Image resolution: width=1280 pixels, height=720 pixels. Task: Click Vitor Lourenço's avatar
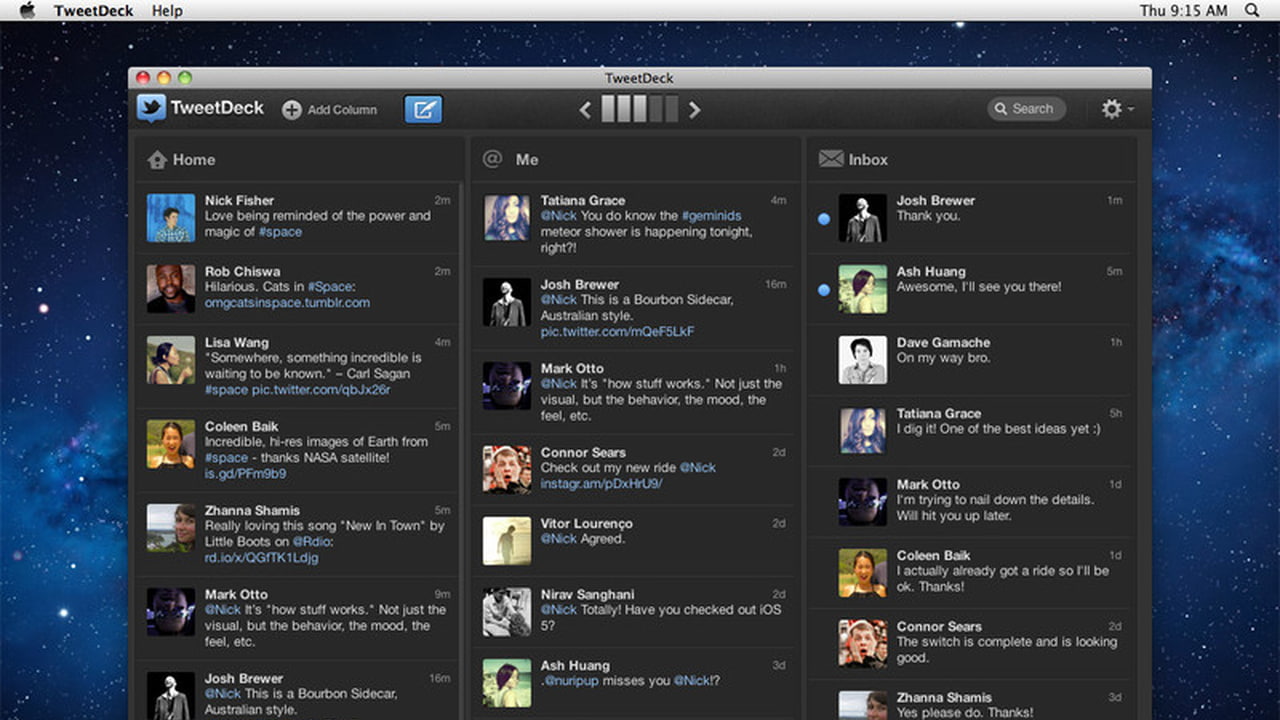click(x=507, y=541)
